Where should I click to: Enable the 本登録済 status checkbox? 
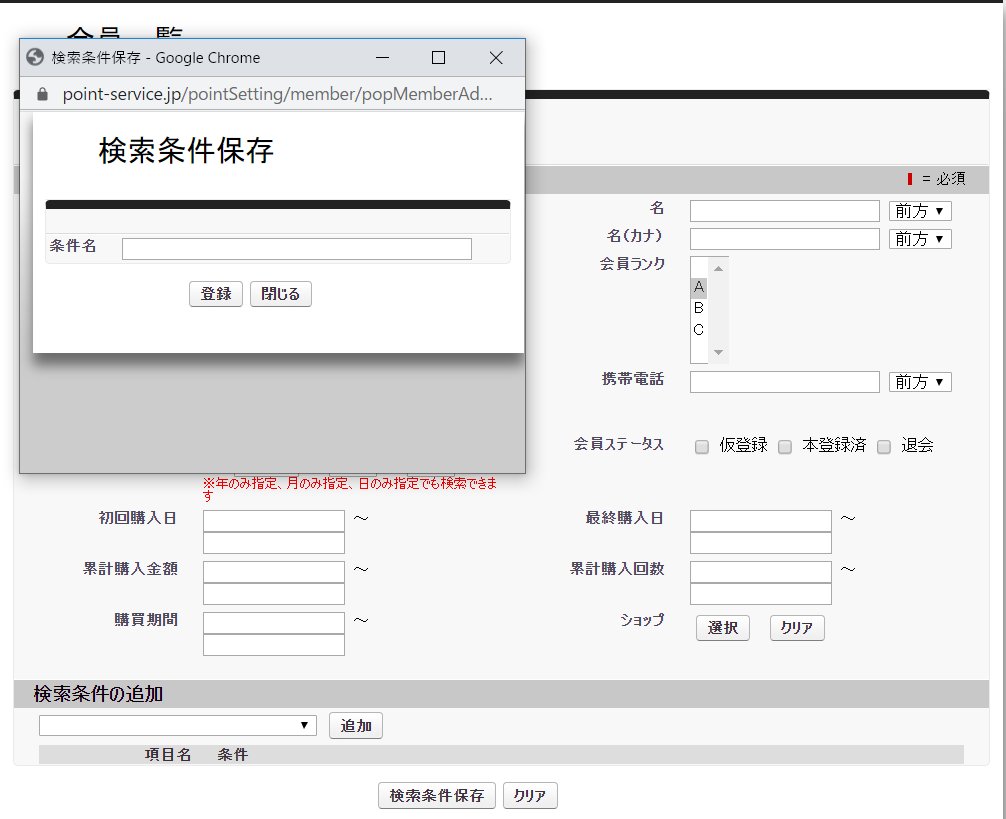pyautogui.click(x=785, y=447)
